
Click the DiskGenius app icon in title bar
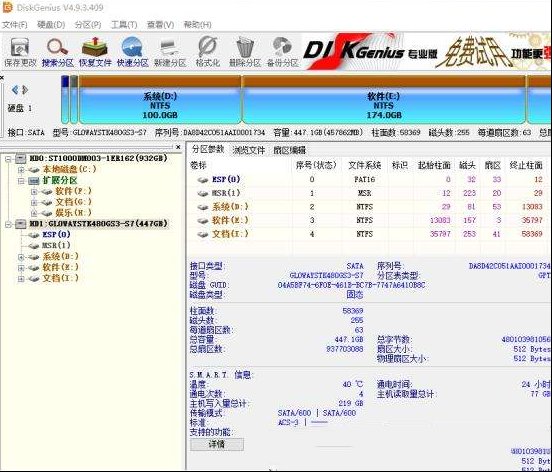pos(7,7)
